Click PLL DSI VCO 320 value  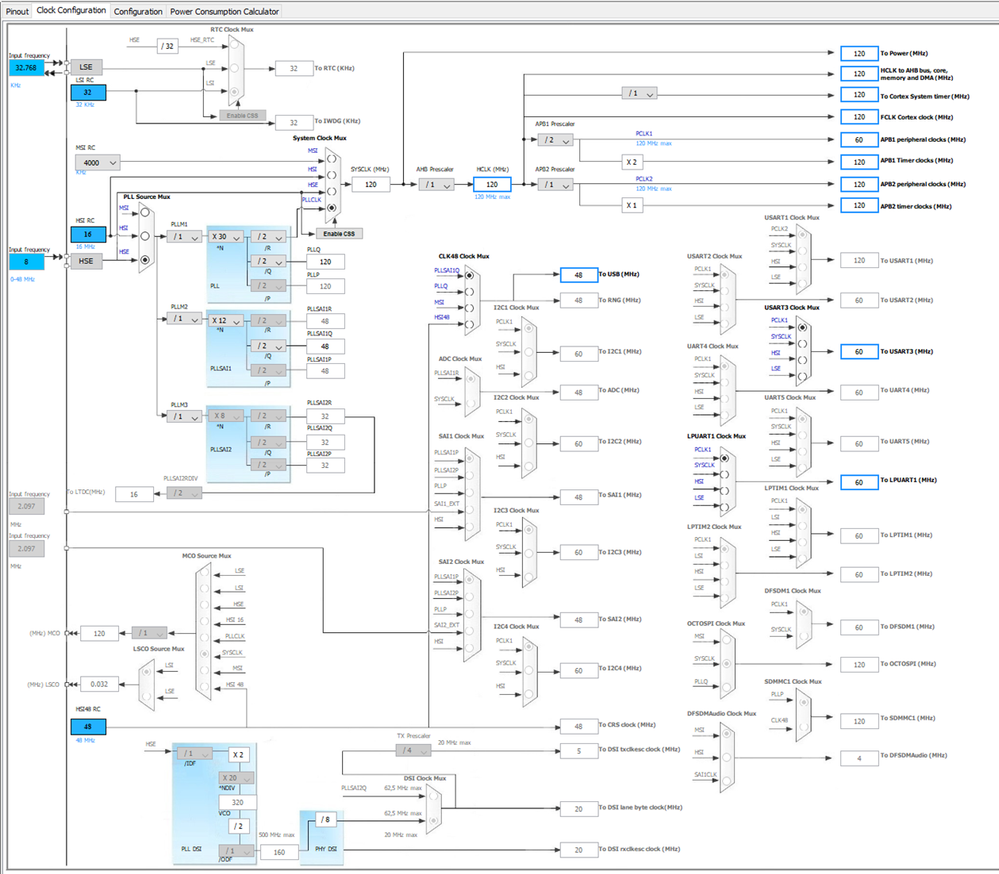238,802
